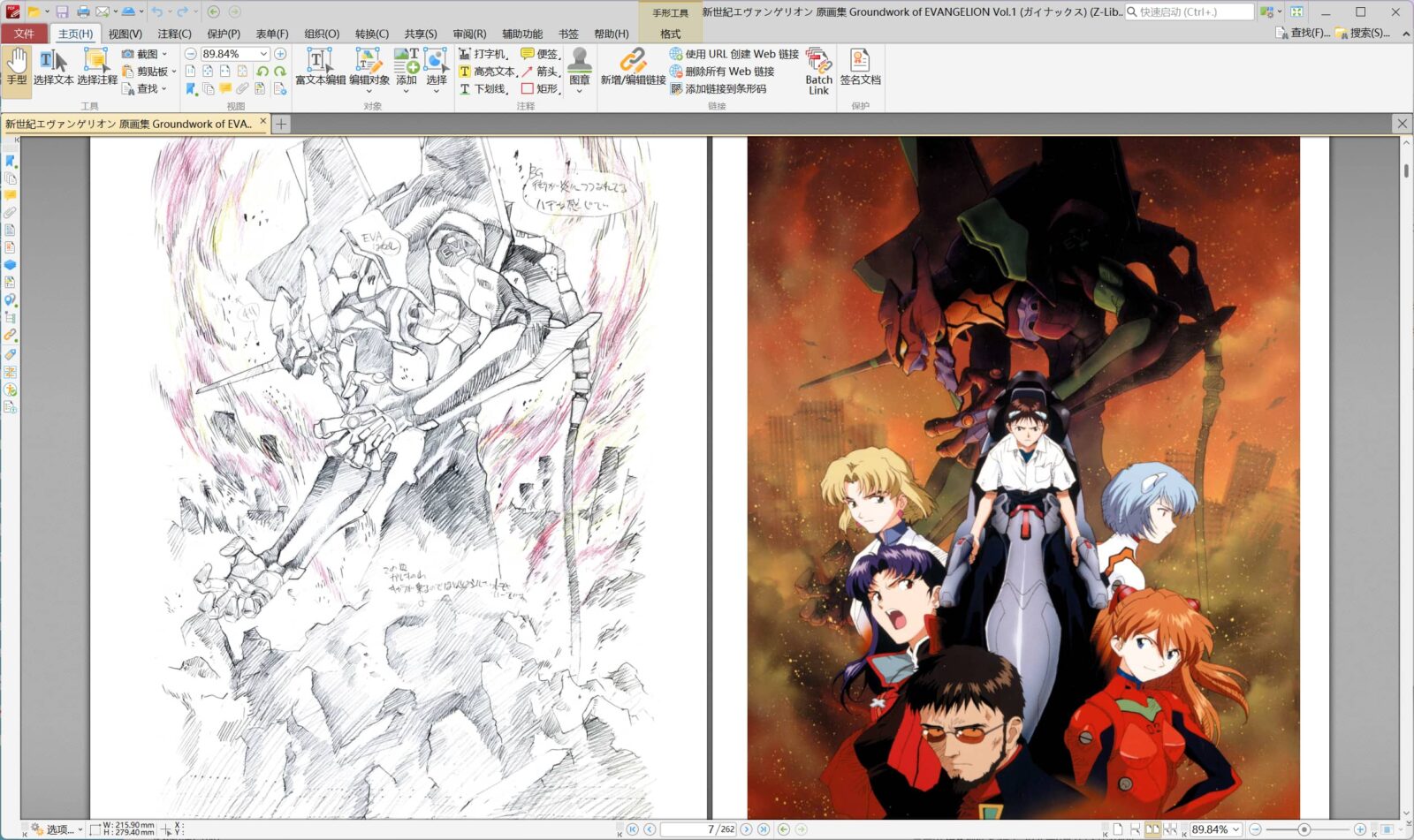The height and width of the screenshot is (840, 1414).
Task: Open the Layers panel in sidebar
Action: point(10,265)
